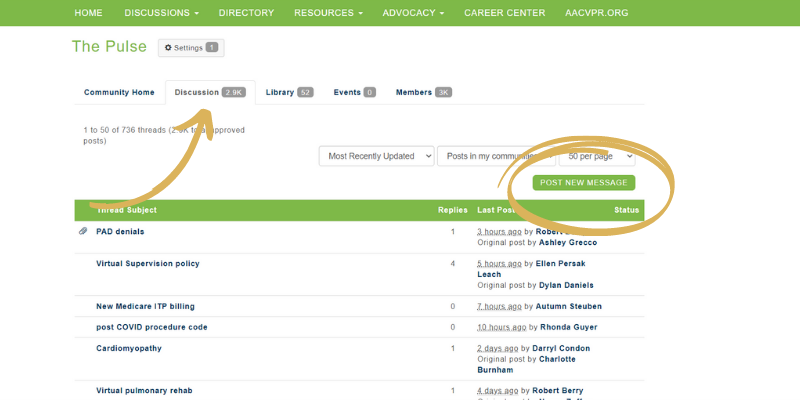
Task: Open the New Medicare ITP billing thread
Action: [x=145, y=306]
